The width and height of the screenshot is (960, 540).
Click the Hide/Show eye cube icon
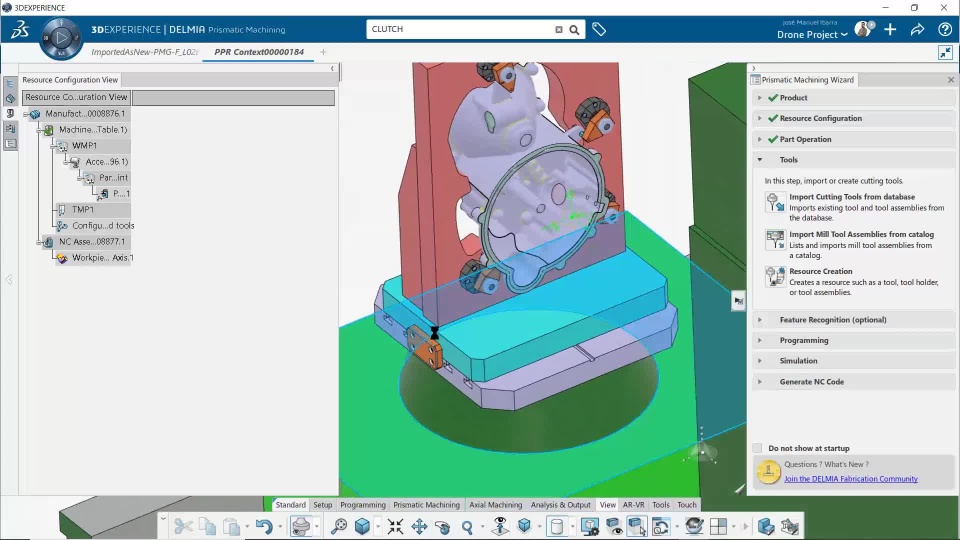coord(613,527)
